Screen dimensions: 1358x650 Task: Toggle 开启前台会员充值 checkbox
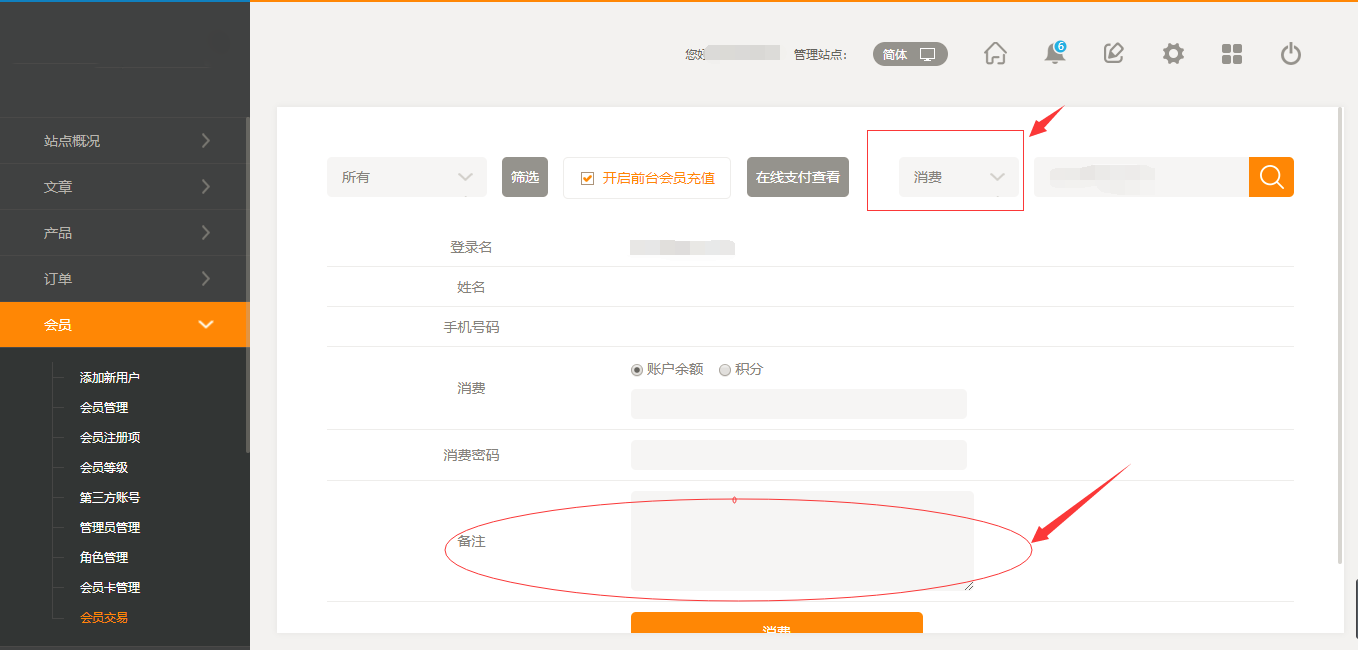(x=588, y=178)
